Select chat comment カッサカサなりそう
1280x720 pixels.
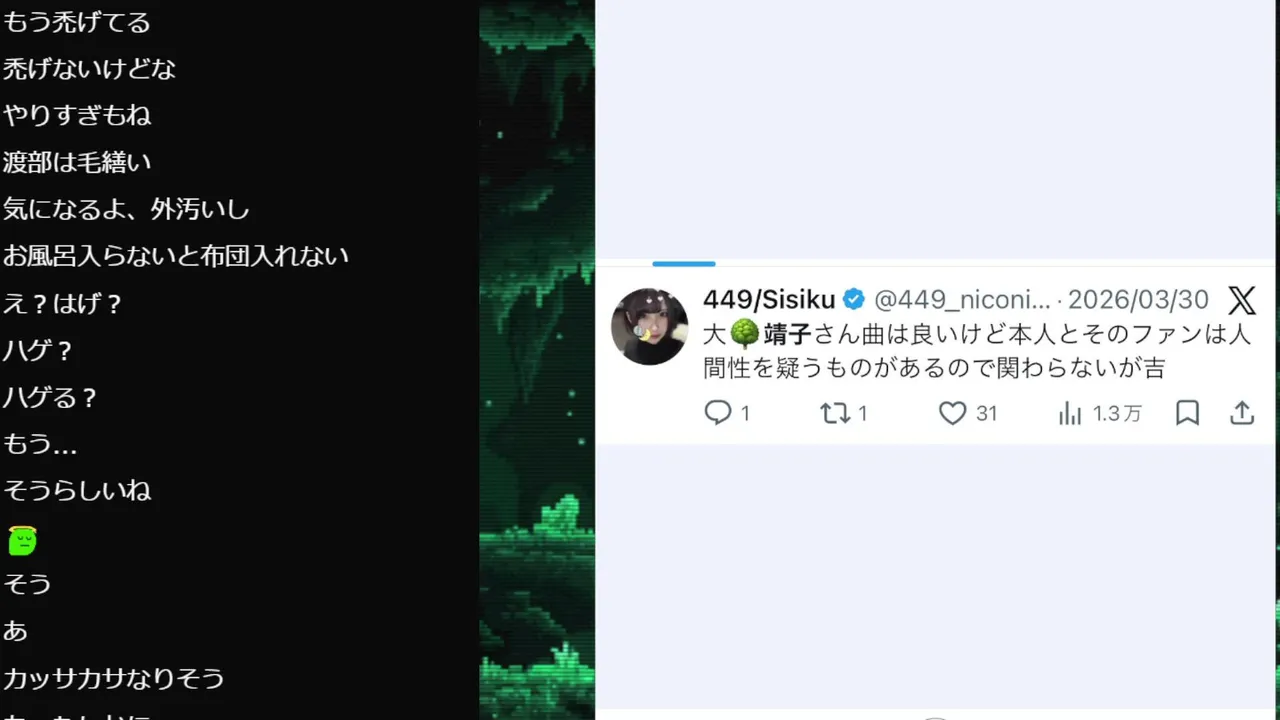[114, 678]
